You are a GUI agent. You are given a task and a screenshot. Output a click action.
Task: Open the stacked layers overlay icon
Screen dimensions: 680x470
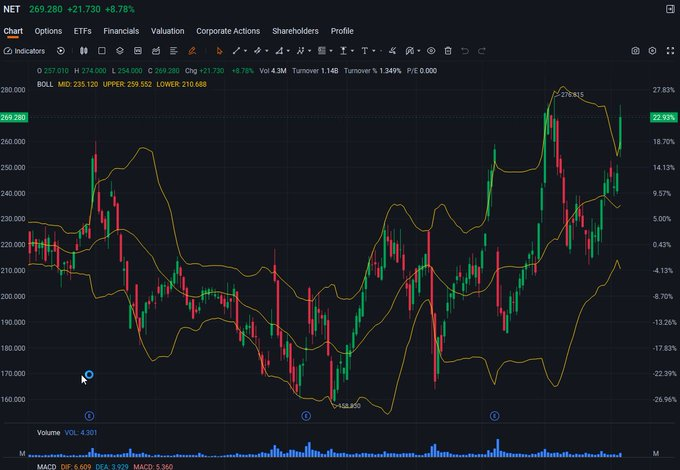[120, 51]
